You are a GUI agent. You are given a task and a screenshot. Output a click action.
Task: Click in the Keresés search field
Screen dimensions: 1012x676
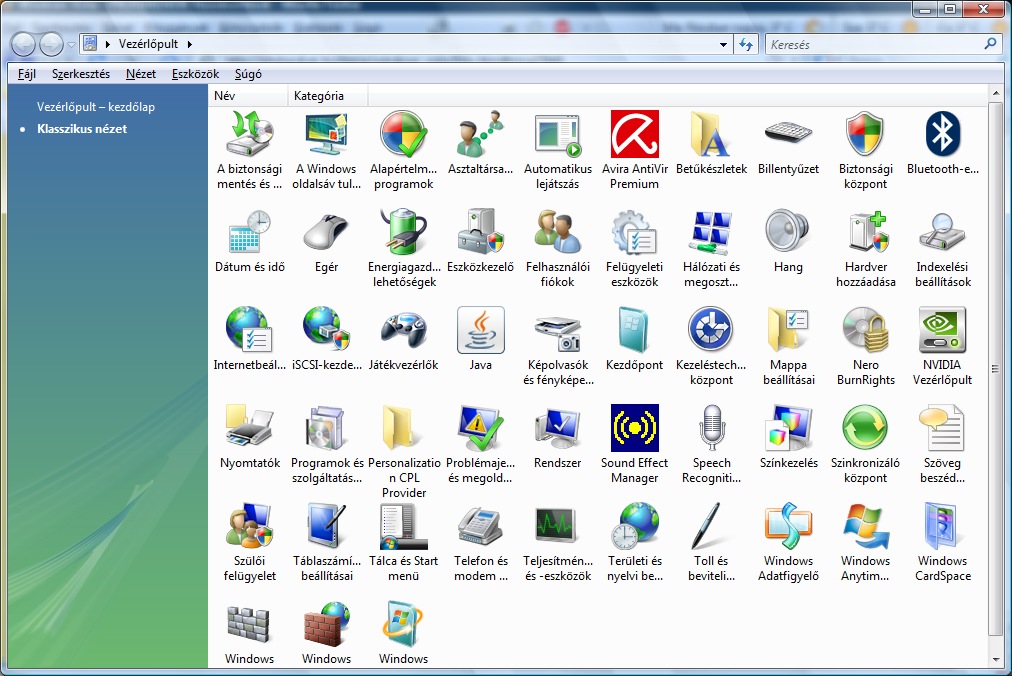click(875, 45)
